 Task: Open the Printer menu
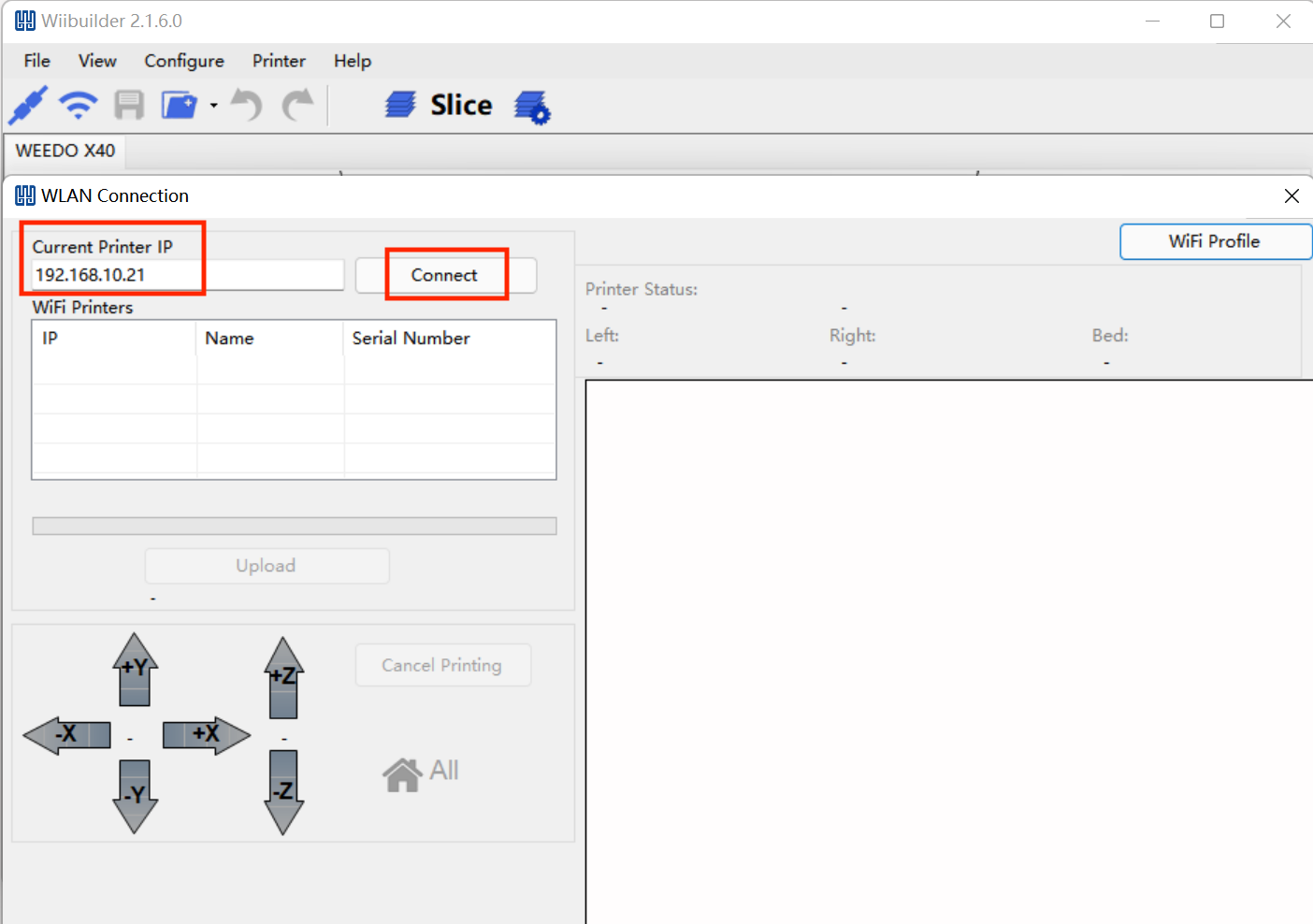pyautogui.click(x=279, y=61)
